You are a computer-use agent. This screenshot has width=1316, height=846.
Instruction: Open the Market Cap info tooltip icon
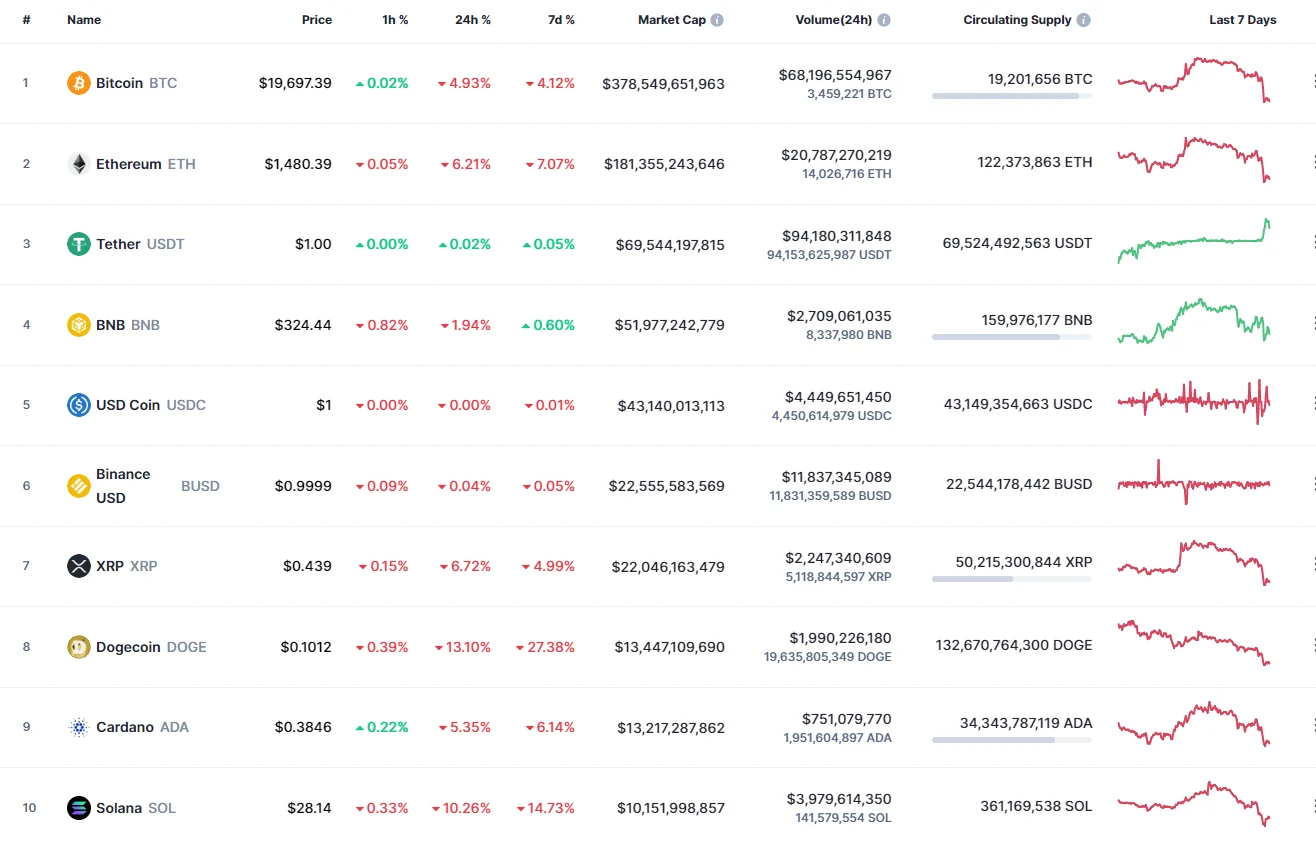click(x=716, y=19)
